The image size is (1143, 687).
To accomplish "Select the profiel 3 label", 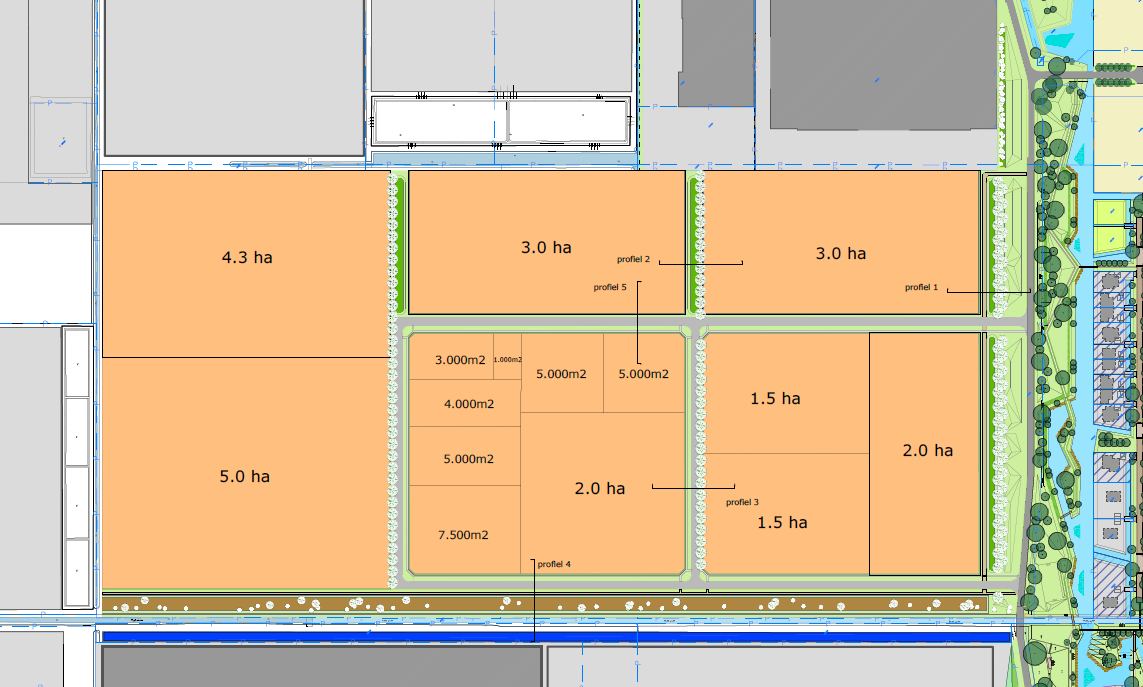I will click(x=742, y=502).
